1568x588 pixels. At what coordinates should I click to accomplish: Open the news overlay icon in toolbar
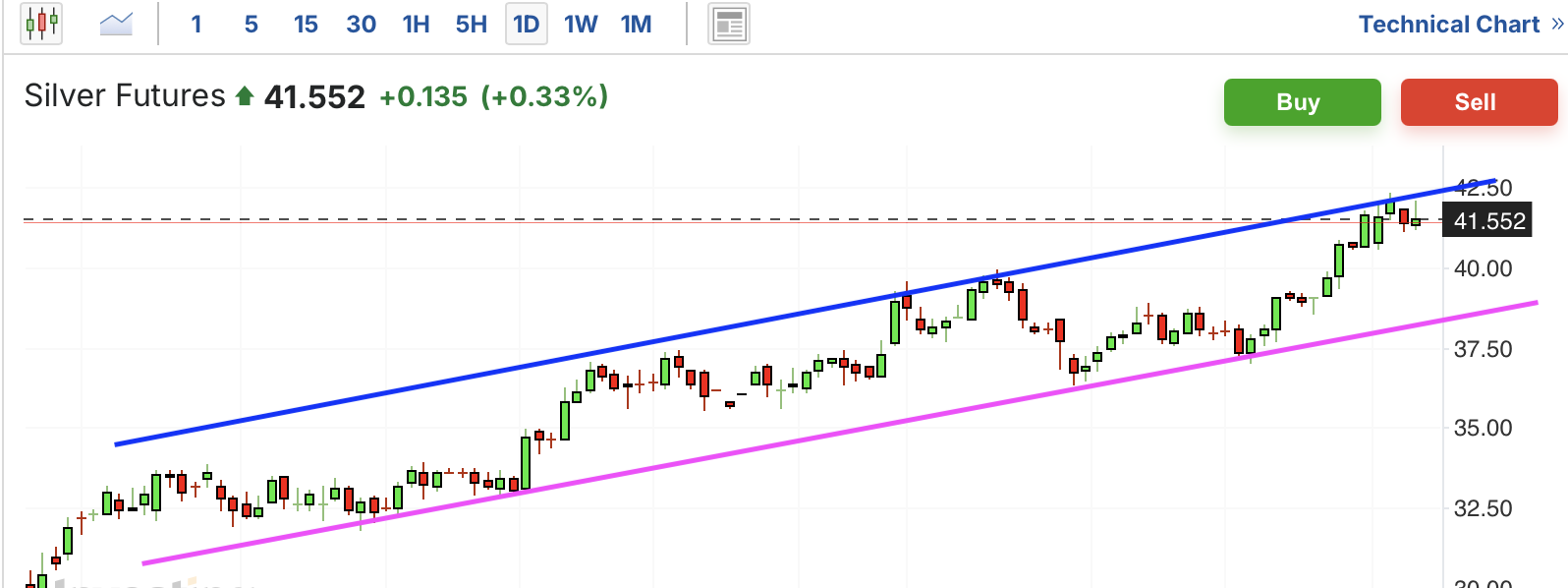click(x=729, y=25)
